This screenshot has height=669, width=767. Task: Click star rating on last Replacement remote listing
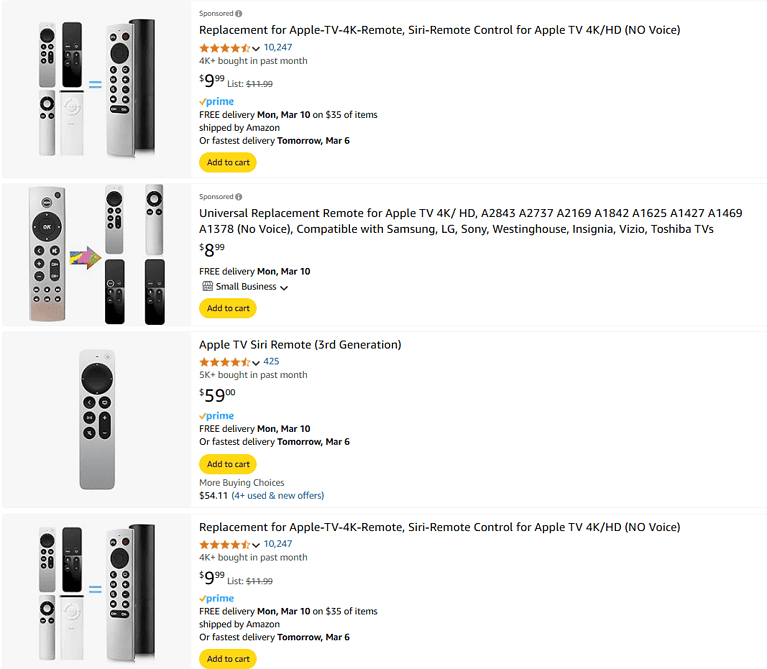pyautogui.click(x=224, y=544)
